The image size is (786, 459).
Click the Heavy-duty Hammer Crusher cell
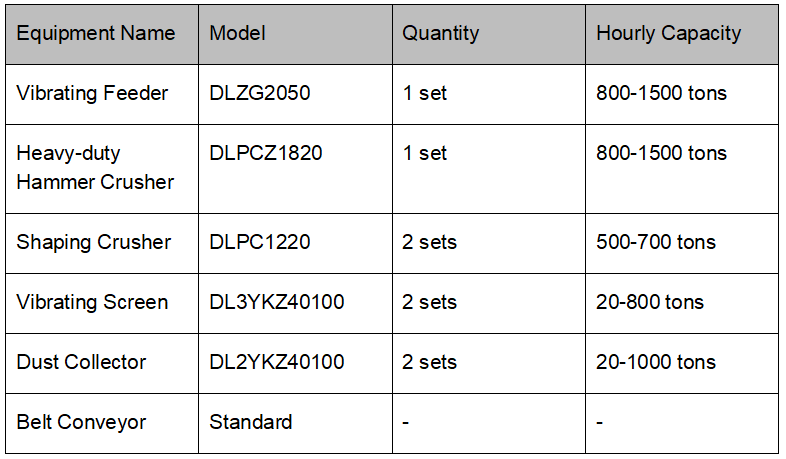click(95, 168)
